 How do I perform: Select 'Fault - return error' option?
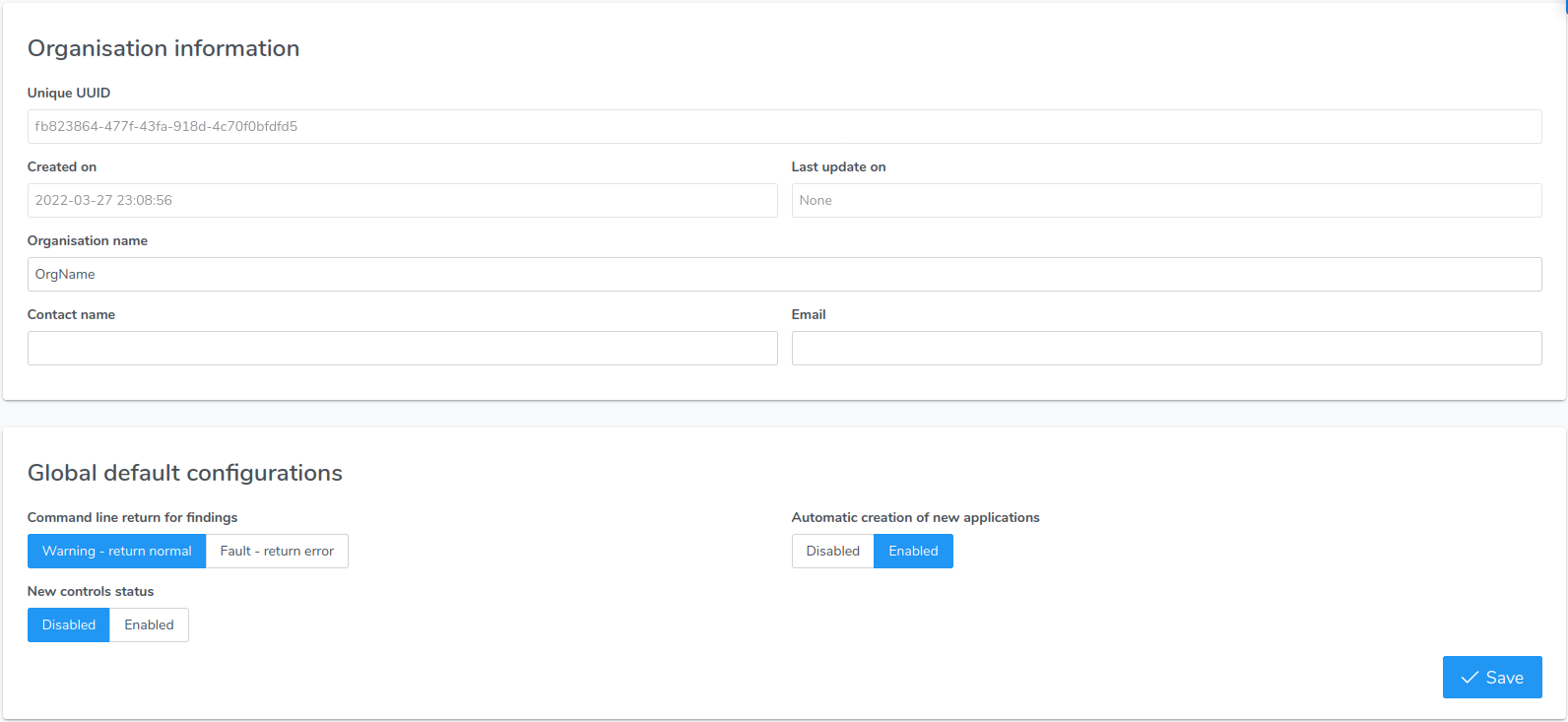tap(277, 552)
